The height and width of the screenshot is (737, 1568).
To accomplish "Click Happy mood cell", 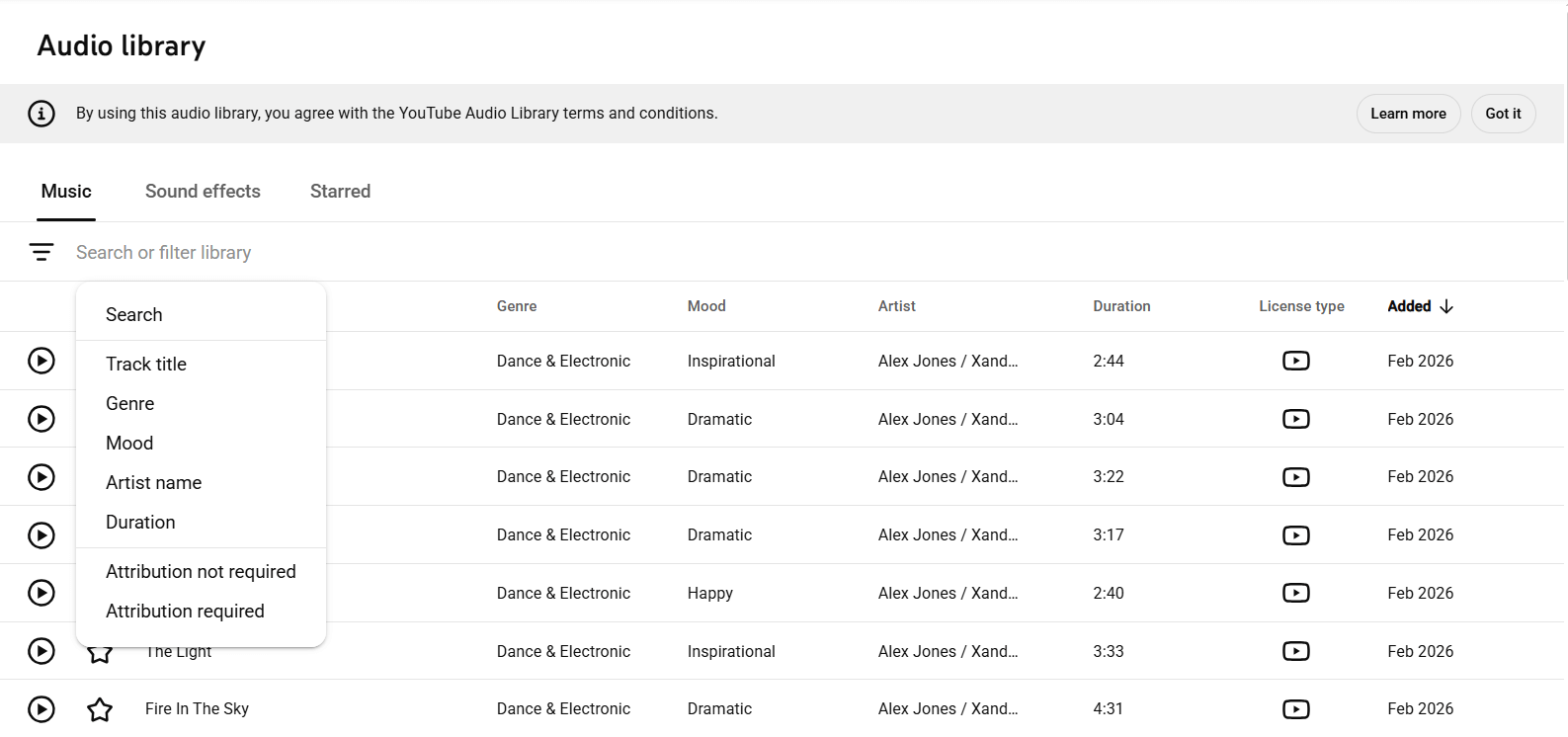I will pos(710,594).
